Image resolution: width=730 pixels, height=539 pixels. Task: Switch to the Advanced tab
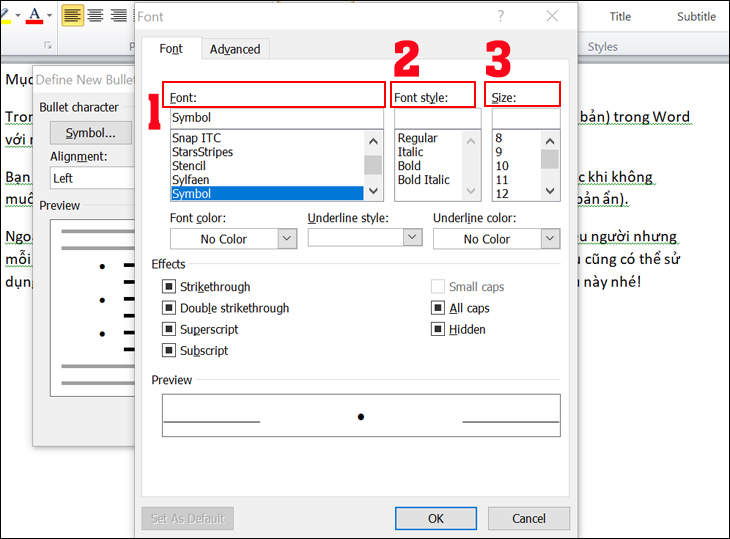(235, 49)
